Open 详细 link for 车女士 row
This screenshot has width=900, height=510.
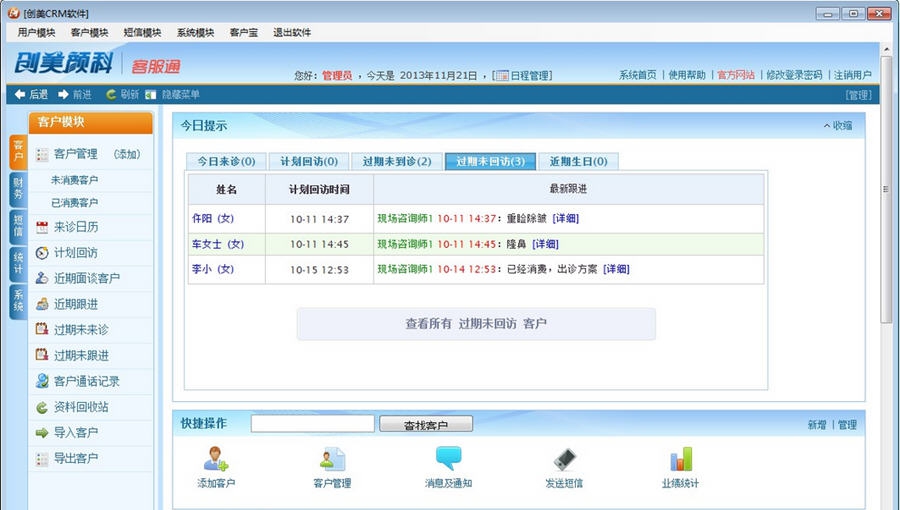click(x=545, y=244)
